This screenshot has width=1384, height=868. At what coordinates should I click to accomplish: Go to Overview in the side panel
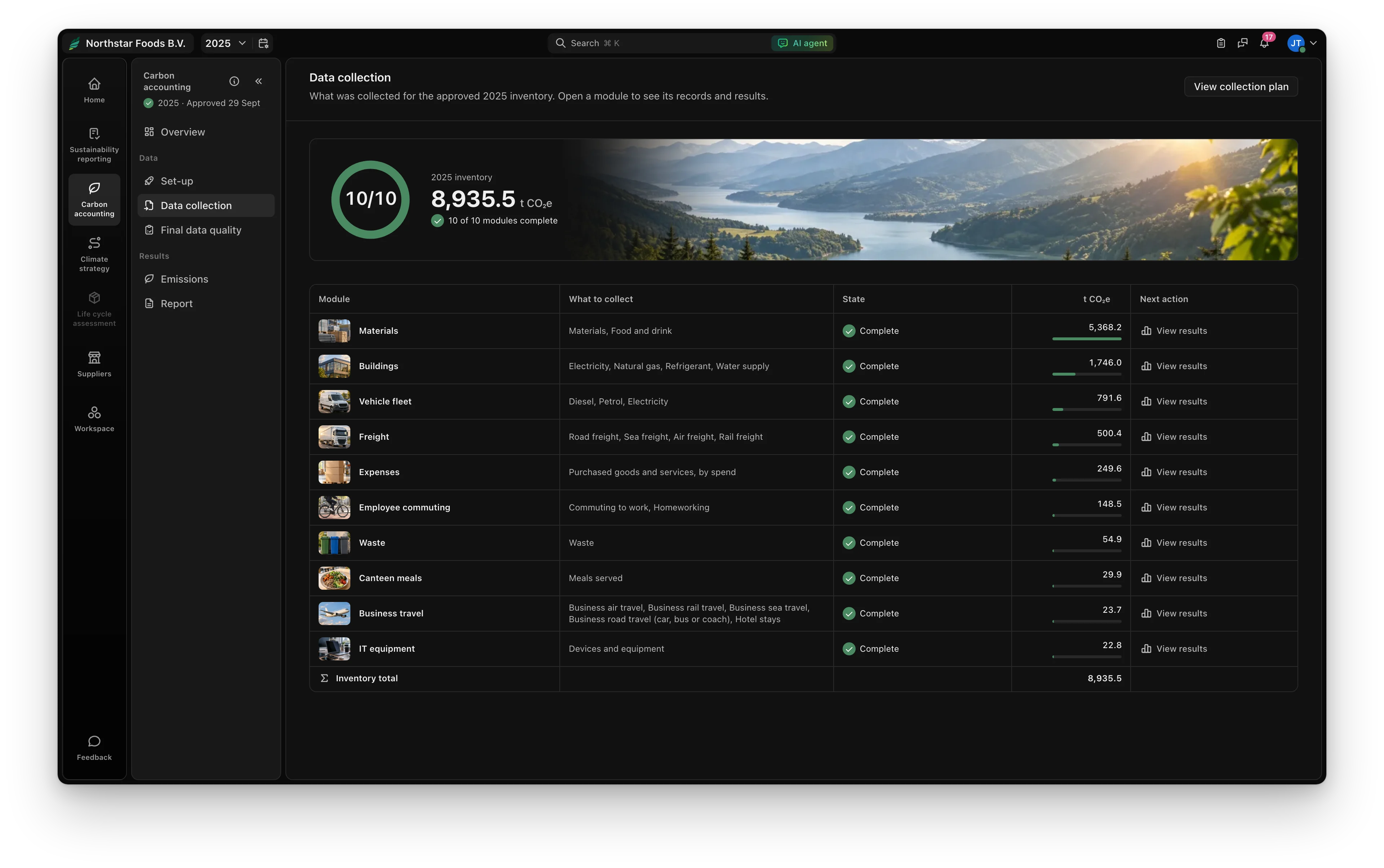click(x=205, y=132)
